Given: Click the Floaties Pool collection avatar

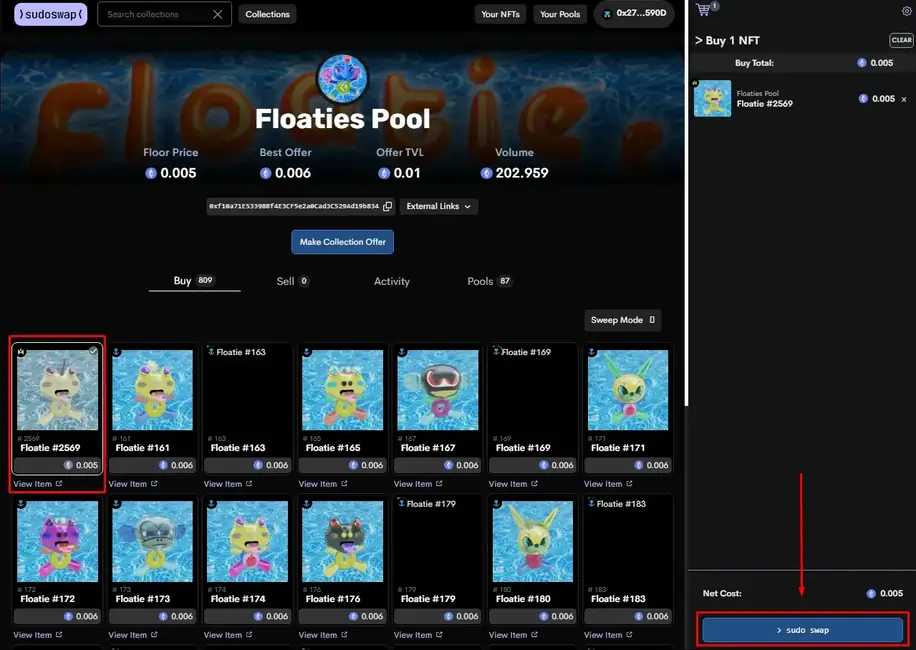Looking at the screenshot, I should click(342, 79).
